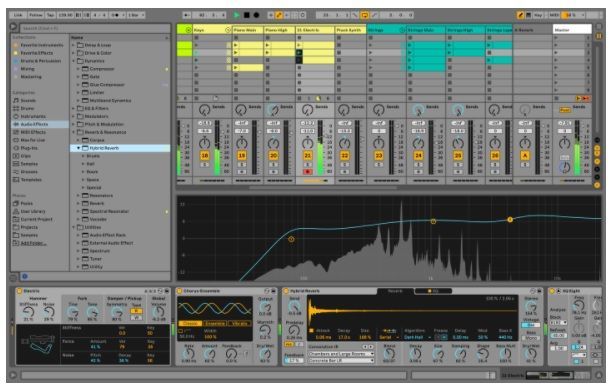Toggle the orange Loop switch in transport
The image size is (616, 390).
(x=365, y=15)
